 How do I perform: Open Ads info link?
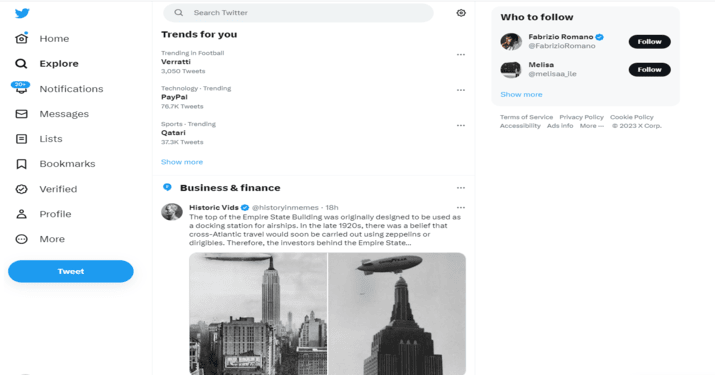coord(560,126)
